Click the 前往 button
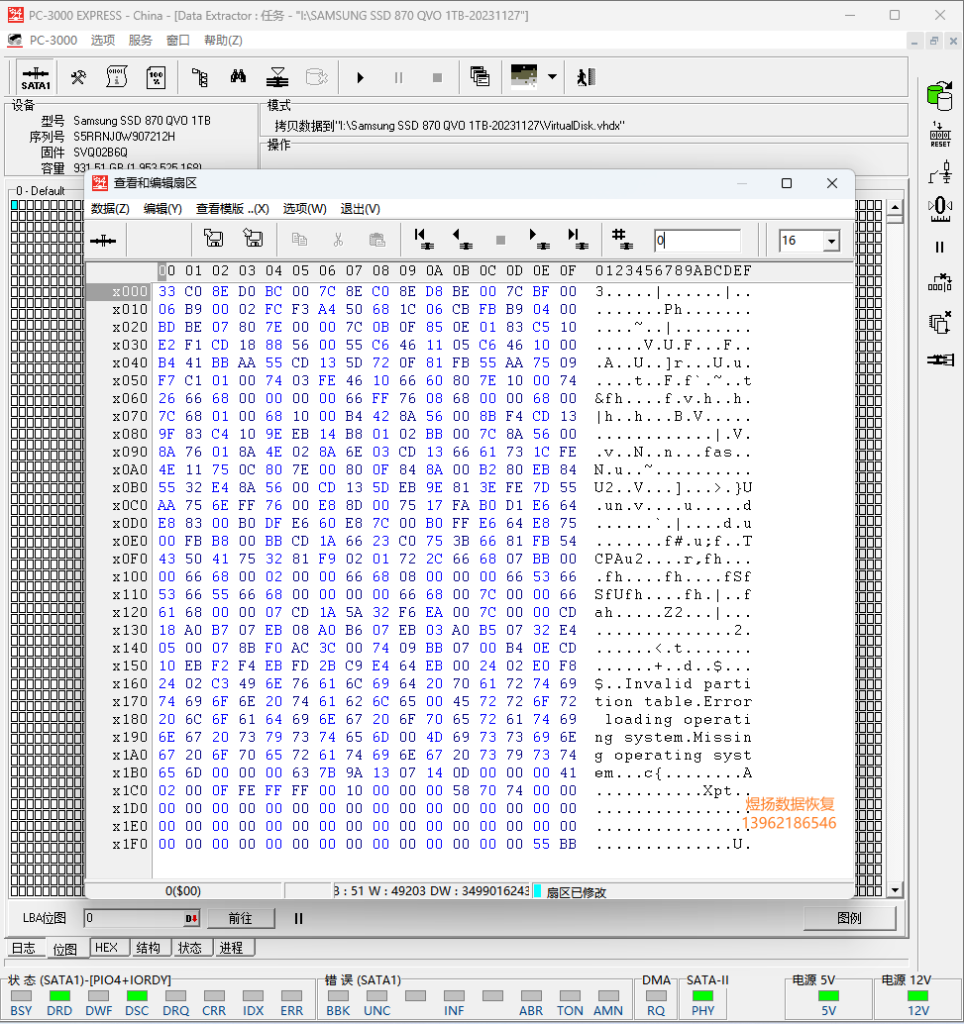The height and width of the screenshot is (1024, 964). tap(240, 918)
